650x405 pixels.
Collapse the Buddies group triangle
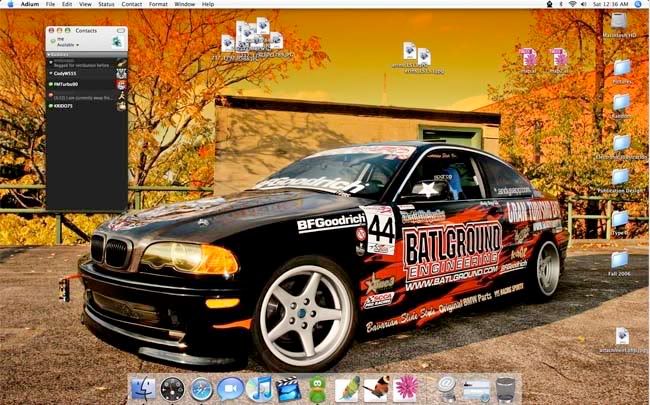pyautogui.click(x=50, y=55)
